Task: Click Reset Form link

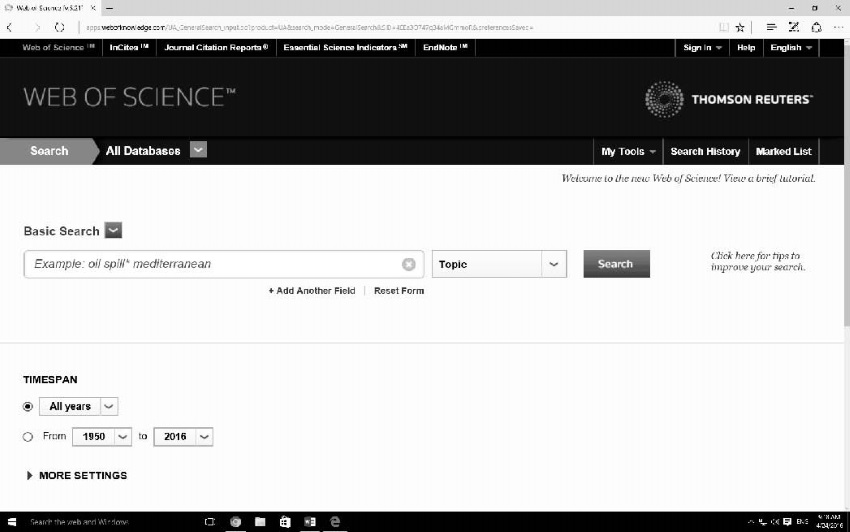Action: tap(399, 291)
